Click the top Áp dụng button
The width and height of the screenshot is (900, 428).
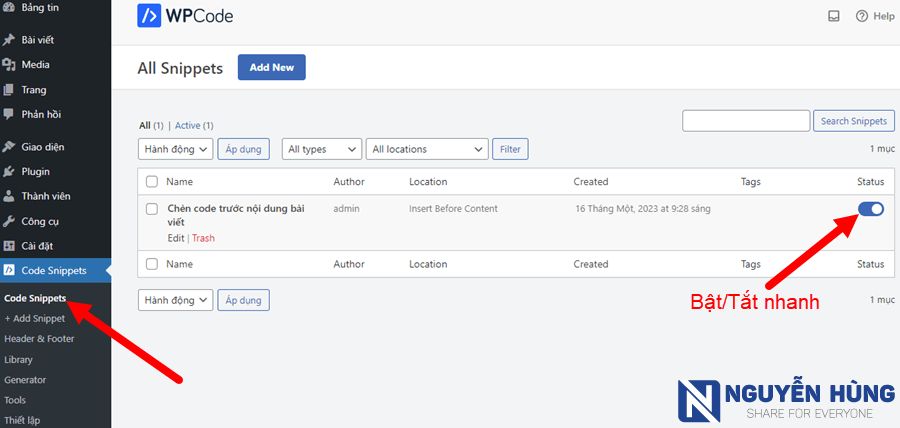[x=243, y=149]
